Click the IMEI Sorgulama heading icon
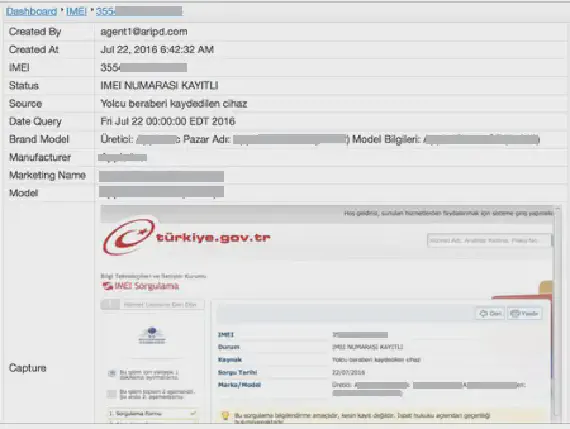This screenshot has width=570, height=429. tap(108, 286)
